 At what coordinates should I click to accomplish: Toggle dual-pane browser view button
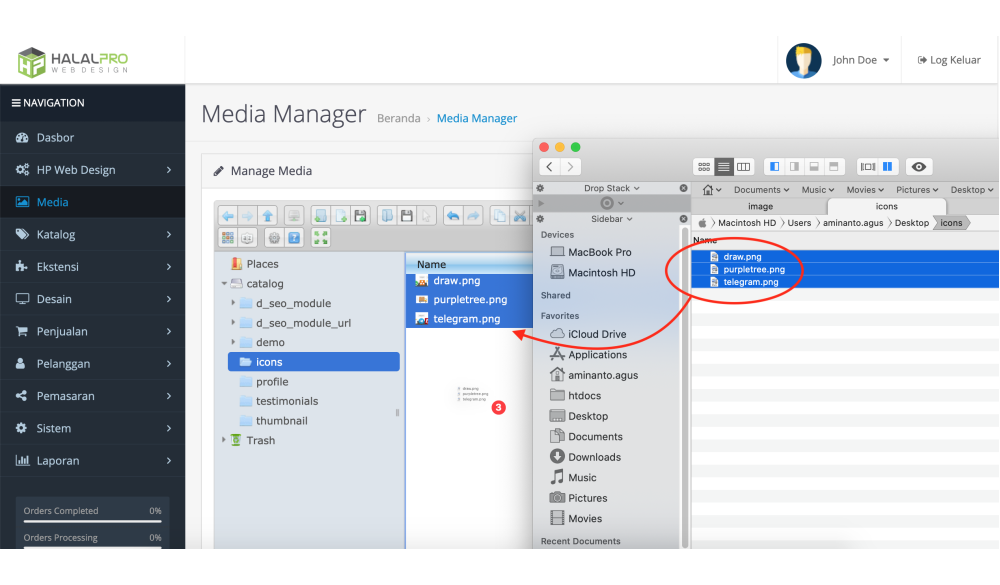[887, 167]
